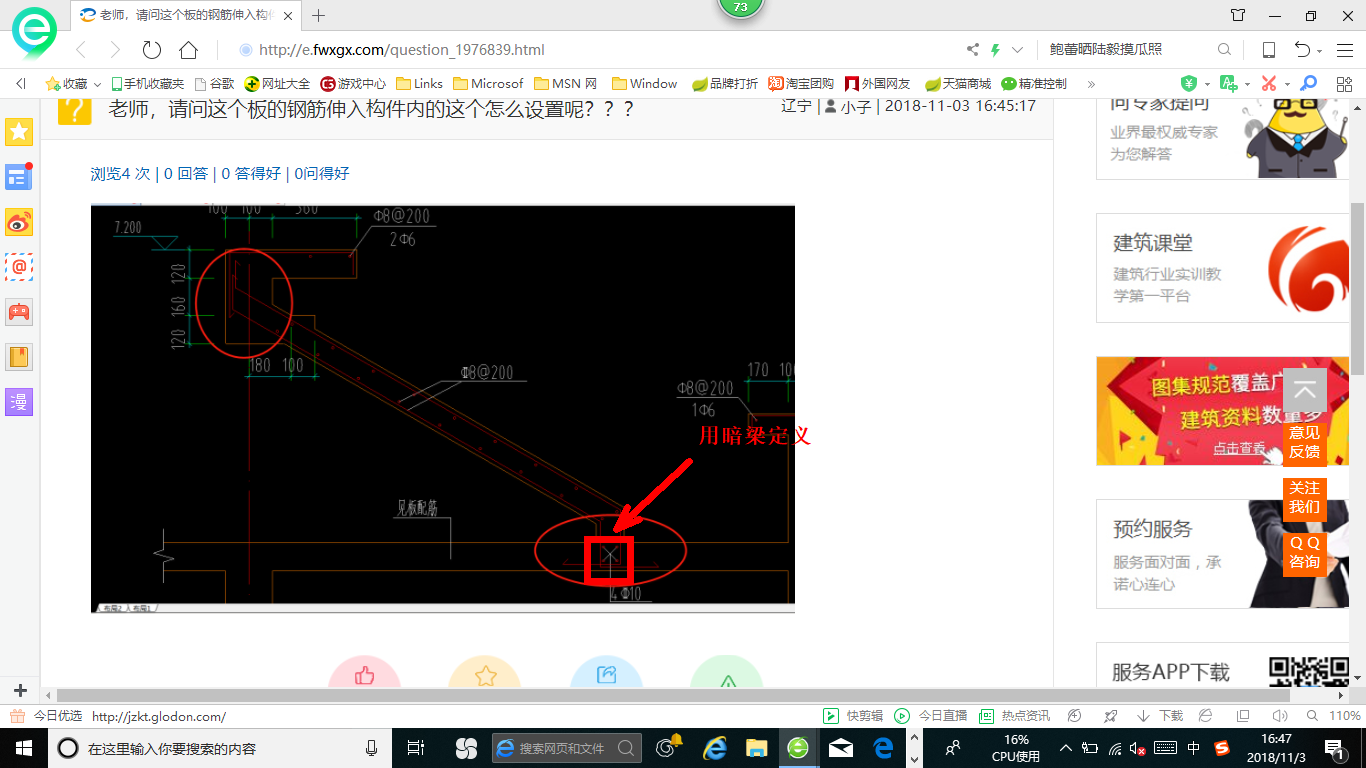The width and height of the screenshot is (1366, 768).
Task: Open 手机收藏夹 bookmark
Action: 147,84
